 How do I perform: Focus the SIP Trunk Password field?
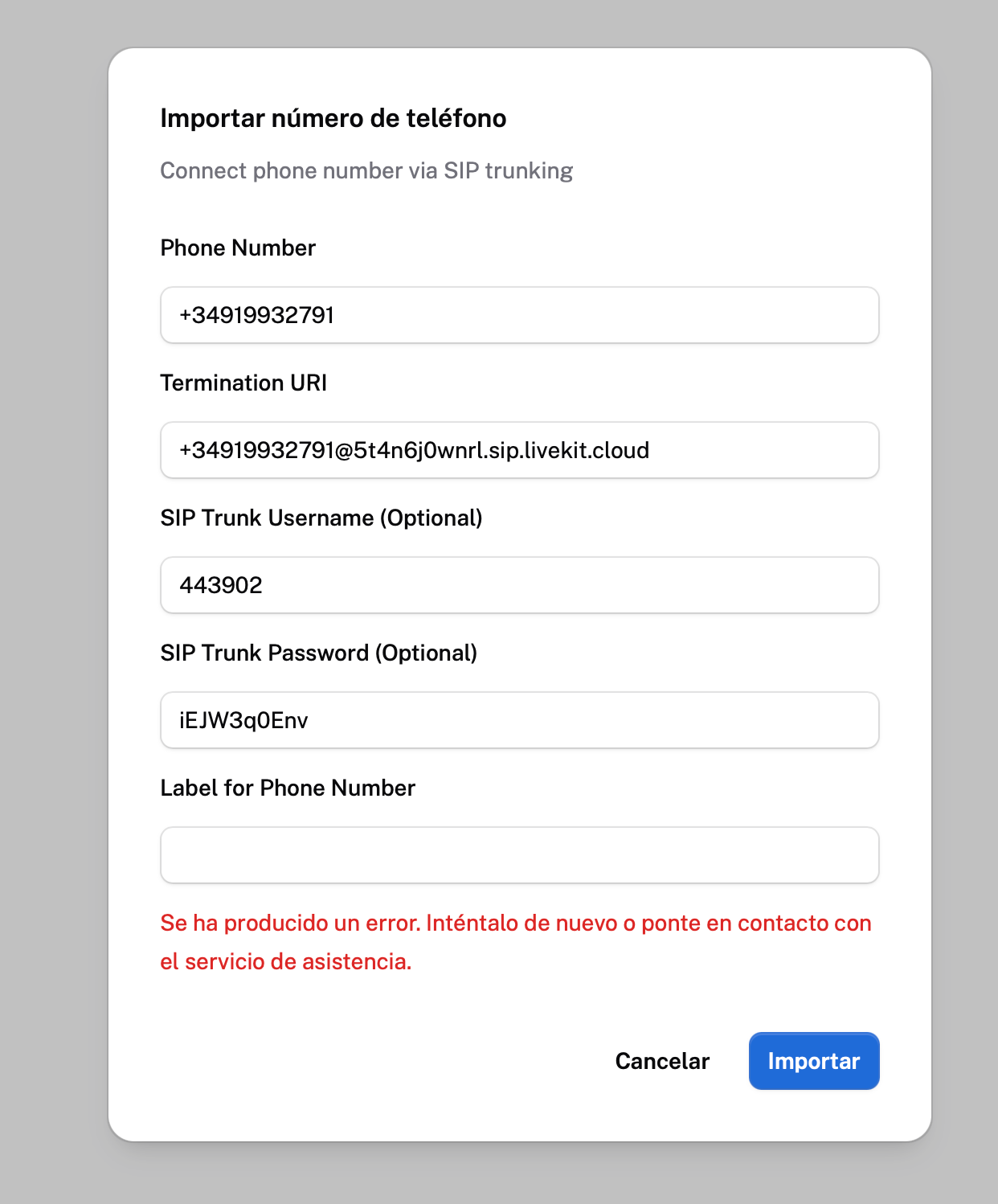tap(520, 720)
